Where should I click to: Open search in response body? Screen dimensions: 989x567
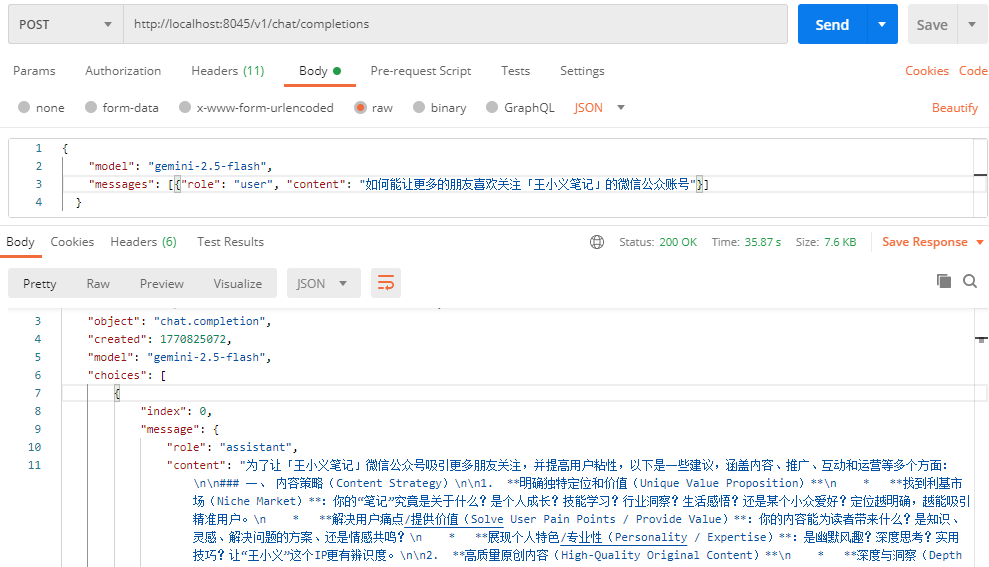coord(969,282)
